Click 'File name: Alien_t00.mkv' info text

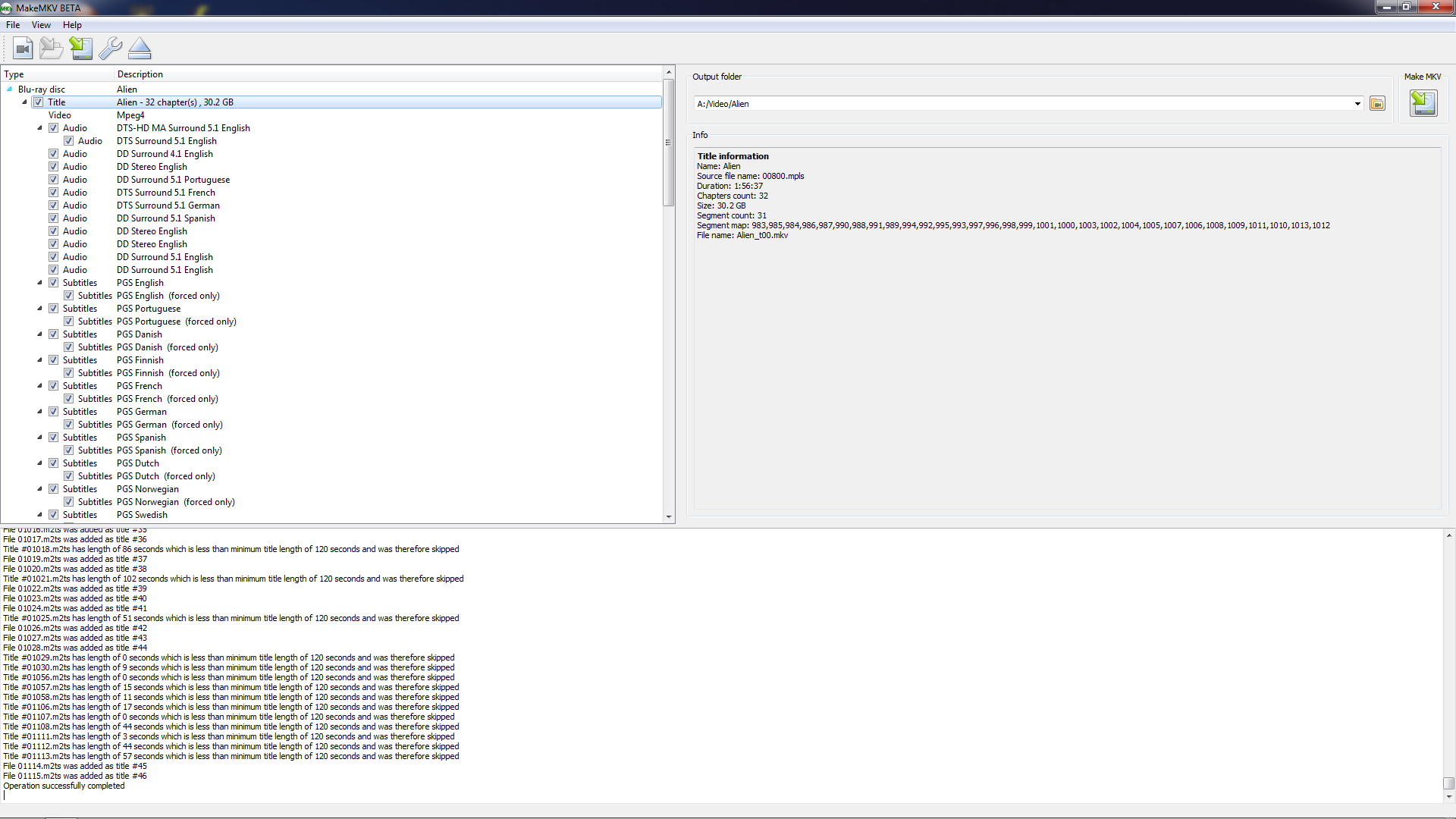(742, 235)
